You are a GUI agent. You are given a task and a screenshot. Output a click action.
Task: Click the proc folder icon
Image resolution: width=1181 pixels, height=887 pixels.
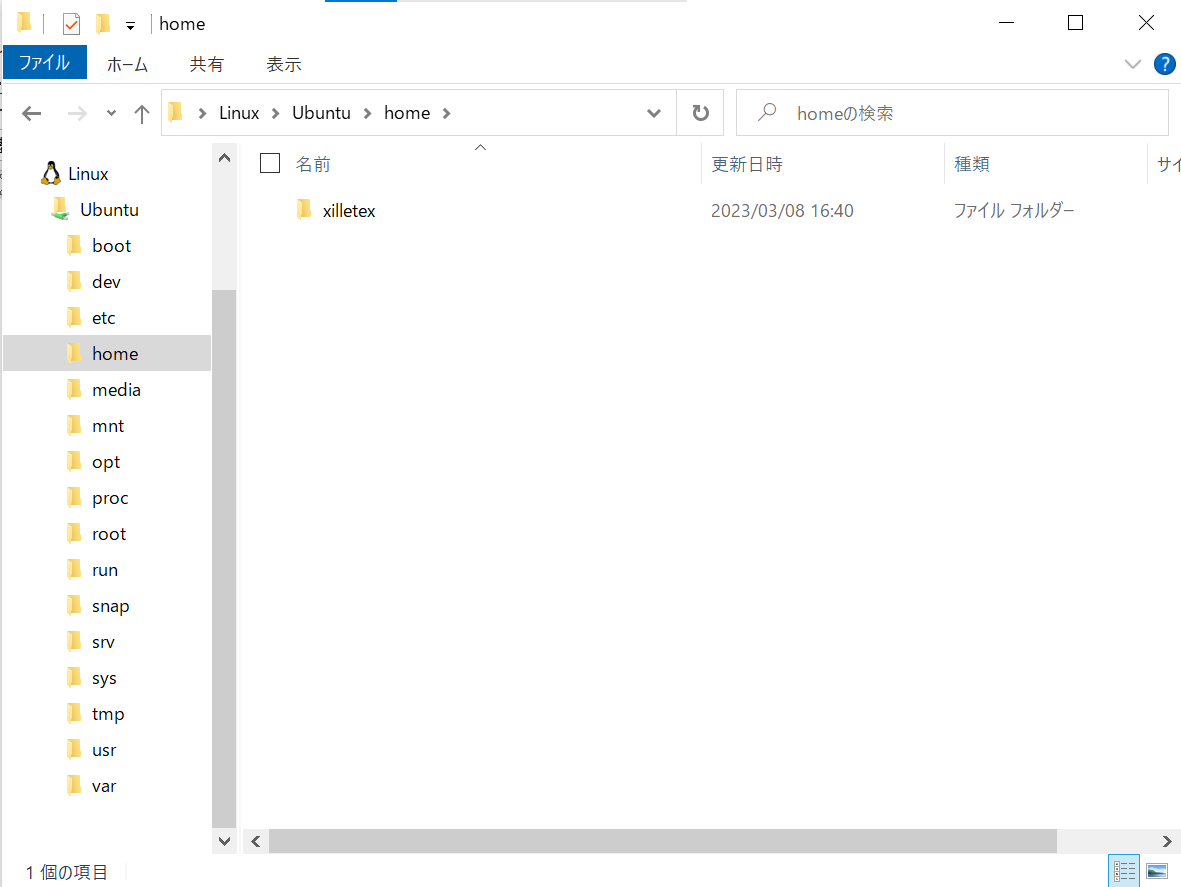click(x=74, y=498)
